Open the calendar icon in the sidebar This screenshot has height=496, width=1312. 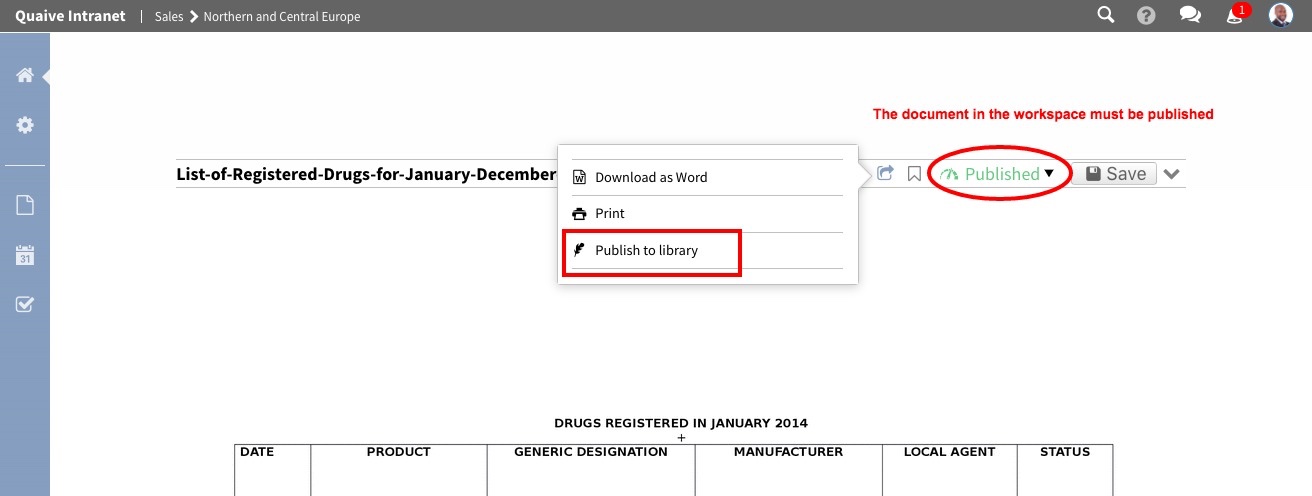25,255
